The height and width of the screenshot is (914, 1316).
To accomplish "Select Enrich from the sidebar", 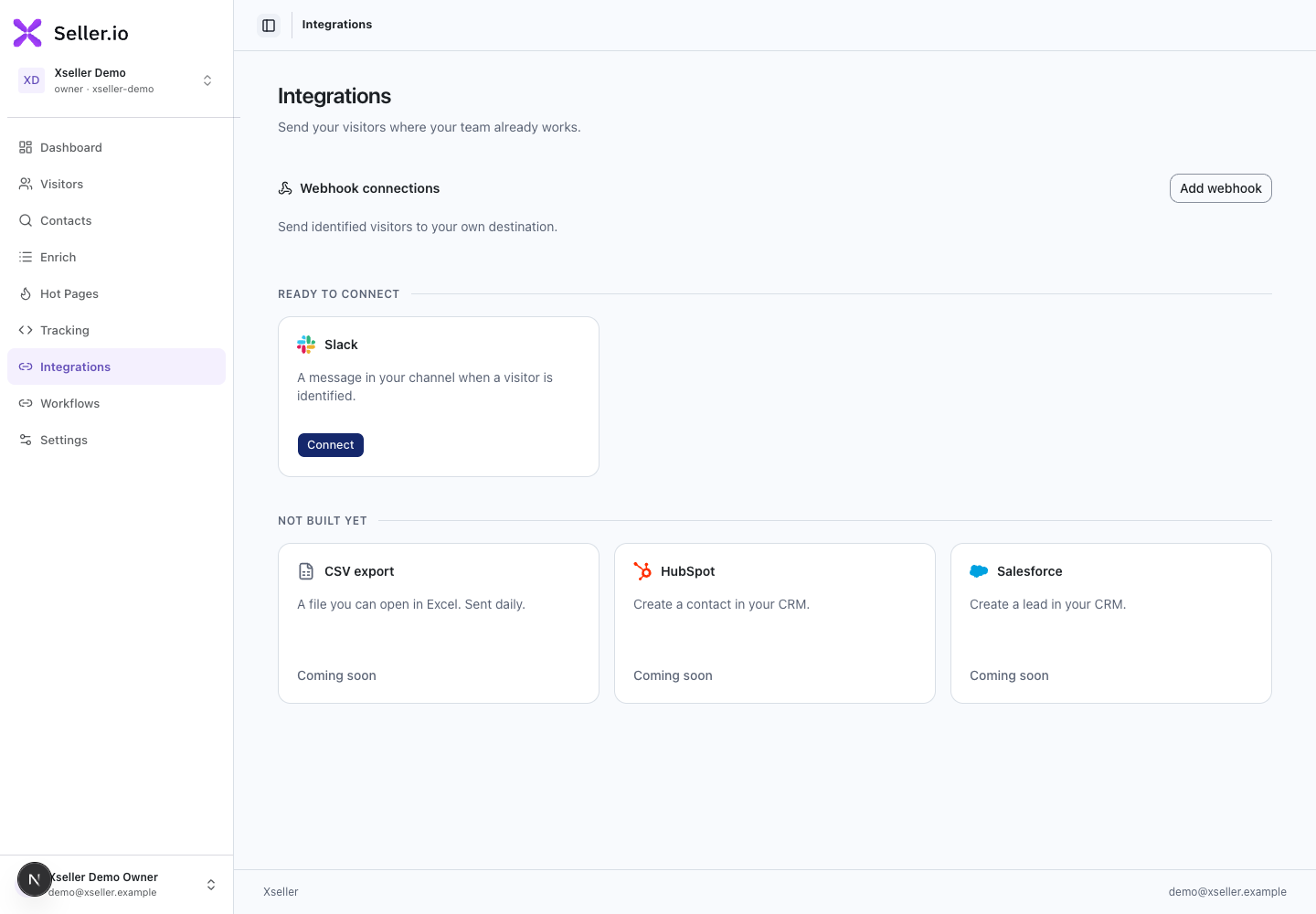I will click(116, 257).
